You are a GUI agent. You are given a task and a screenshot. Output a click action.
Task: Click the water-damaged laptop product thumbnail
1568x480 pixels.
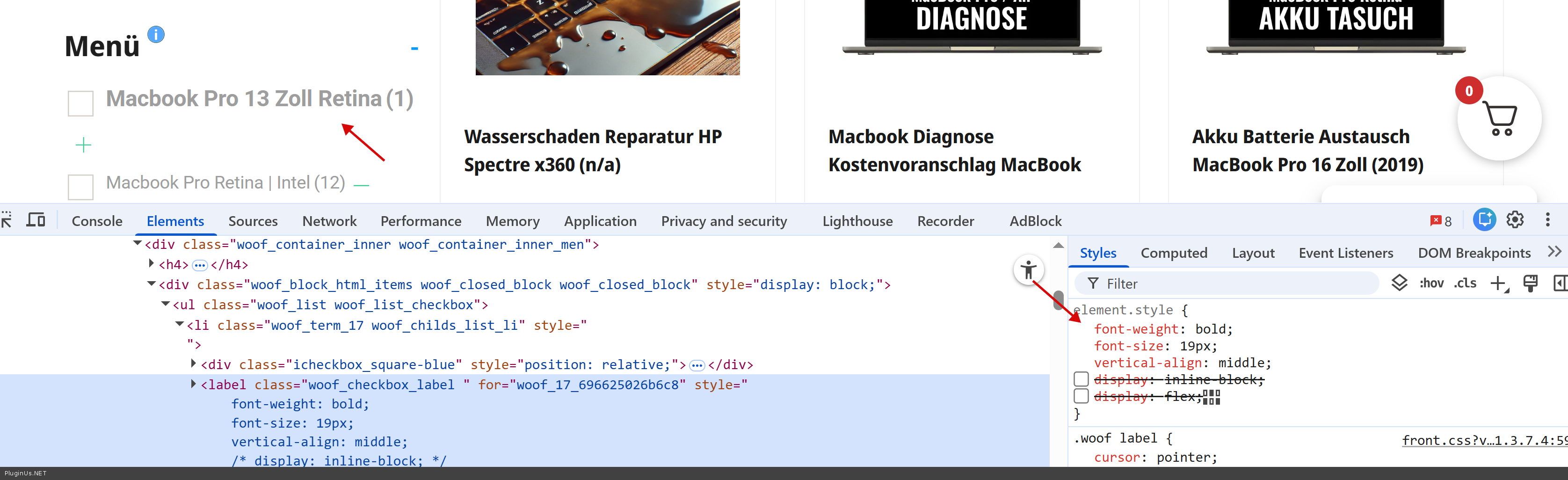pos(608,38)
